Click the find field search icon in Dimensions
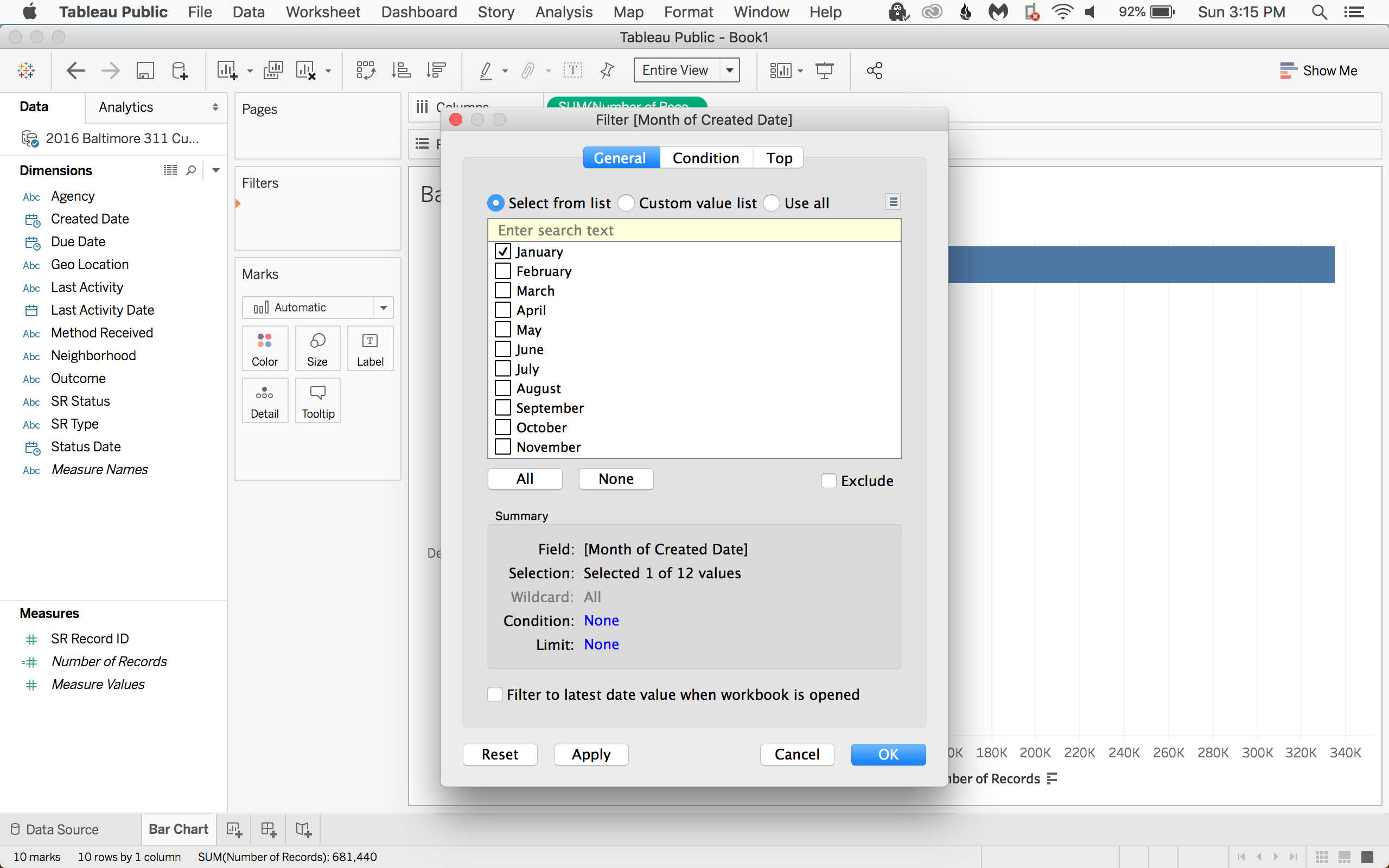 [191, 170]
